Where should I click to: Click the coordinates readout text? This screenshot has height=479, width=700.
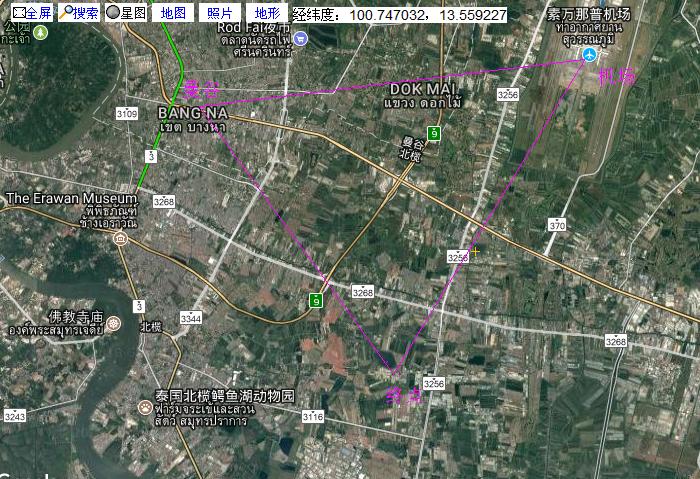pyautogui.click(x=400, y=16)
